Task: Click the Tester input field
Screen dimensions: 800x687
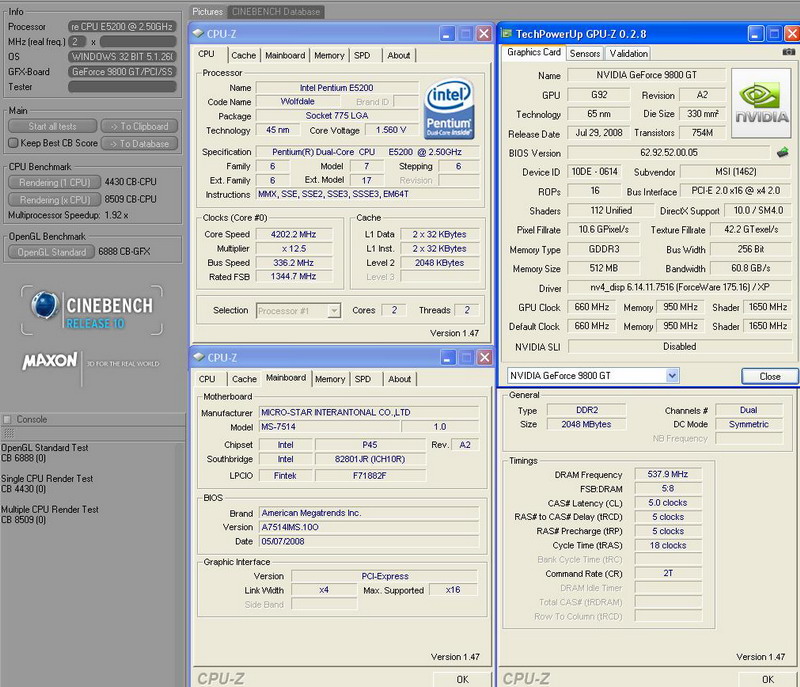Action: click(120, 87)
